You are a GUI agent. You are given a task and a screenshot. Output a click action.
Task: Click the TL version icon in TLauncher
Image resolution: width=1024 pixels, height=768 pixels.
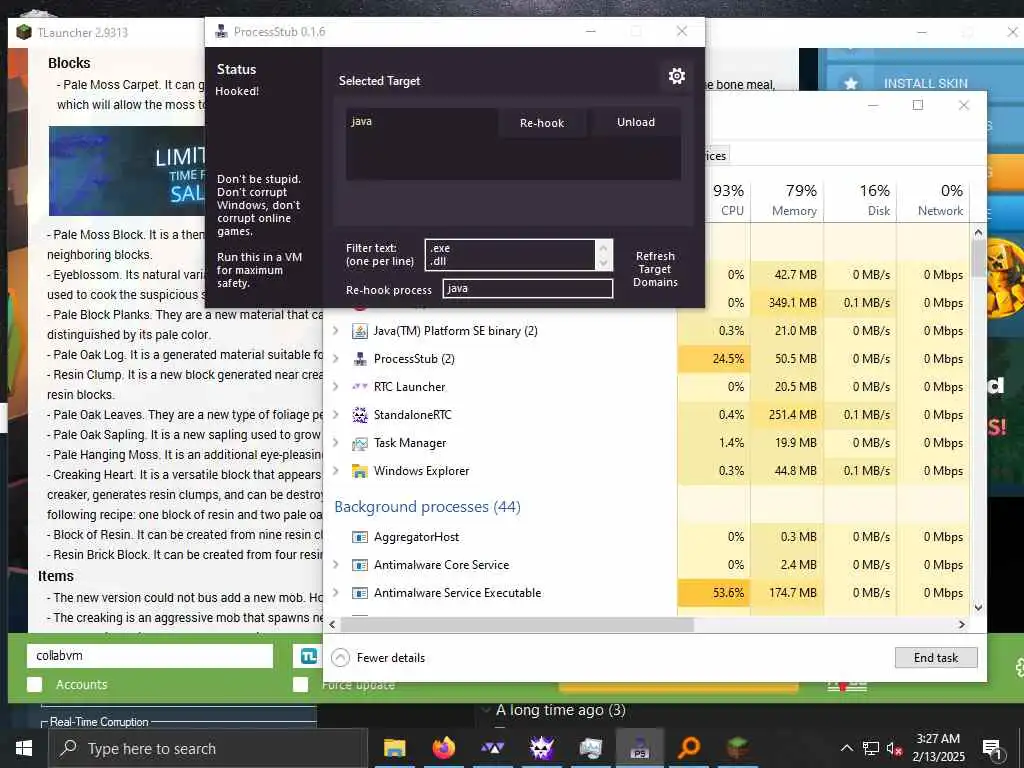[x=308, y=656]
